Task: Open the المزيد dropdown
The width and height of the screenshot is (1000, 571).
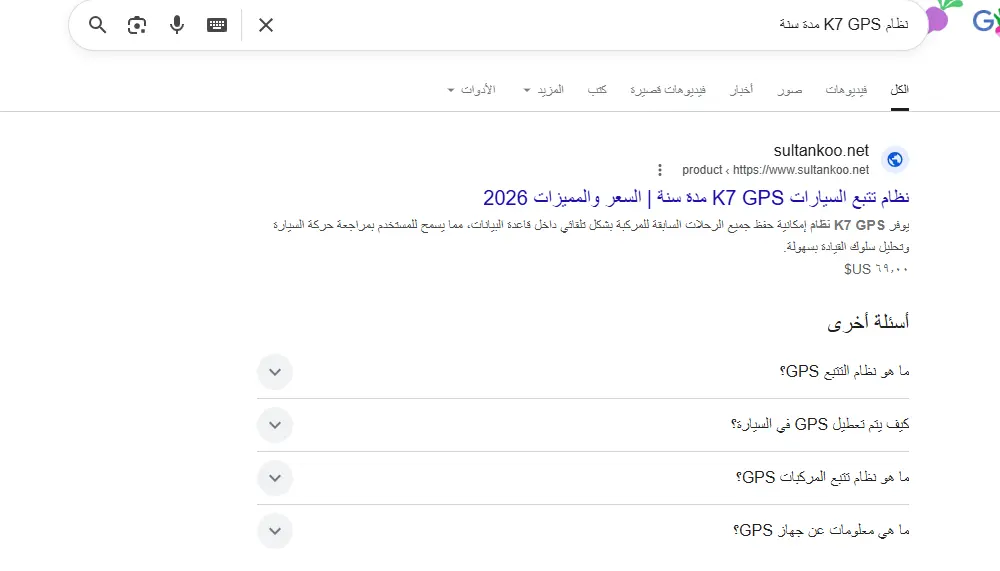Action: pos(543,89)
